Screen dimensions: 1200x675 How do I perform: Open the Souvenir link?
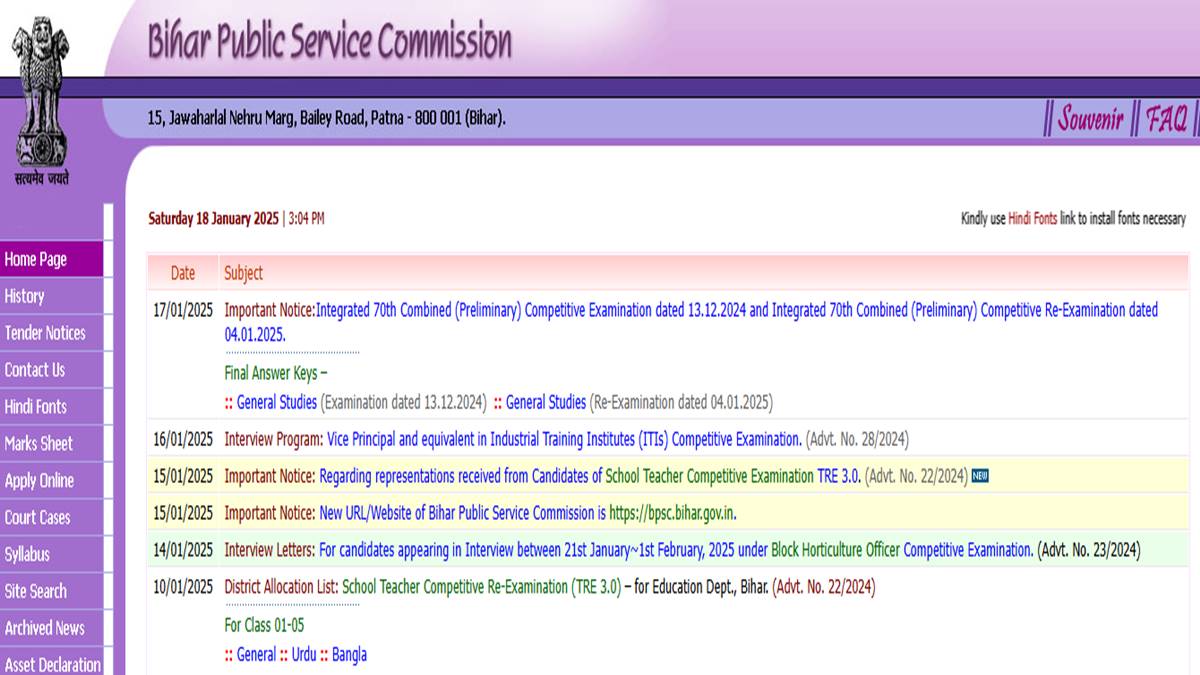click(x=1089, y=117)
